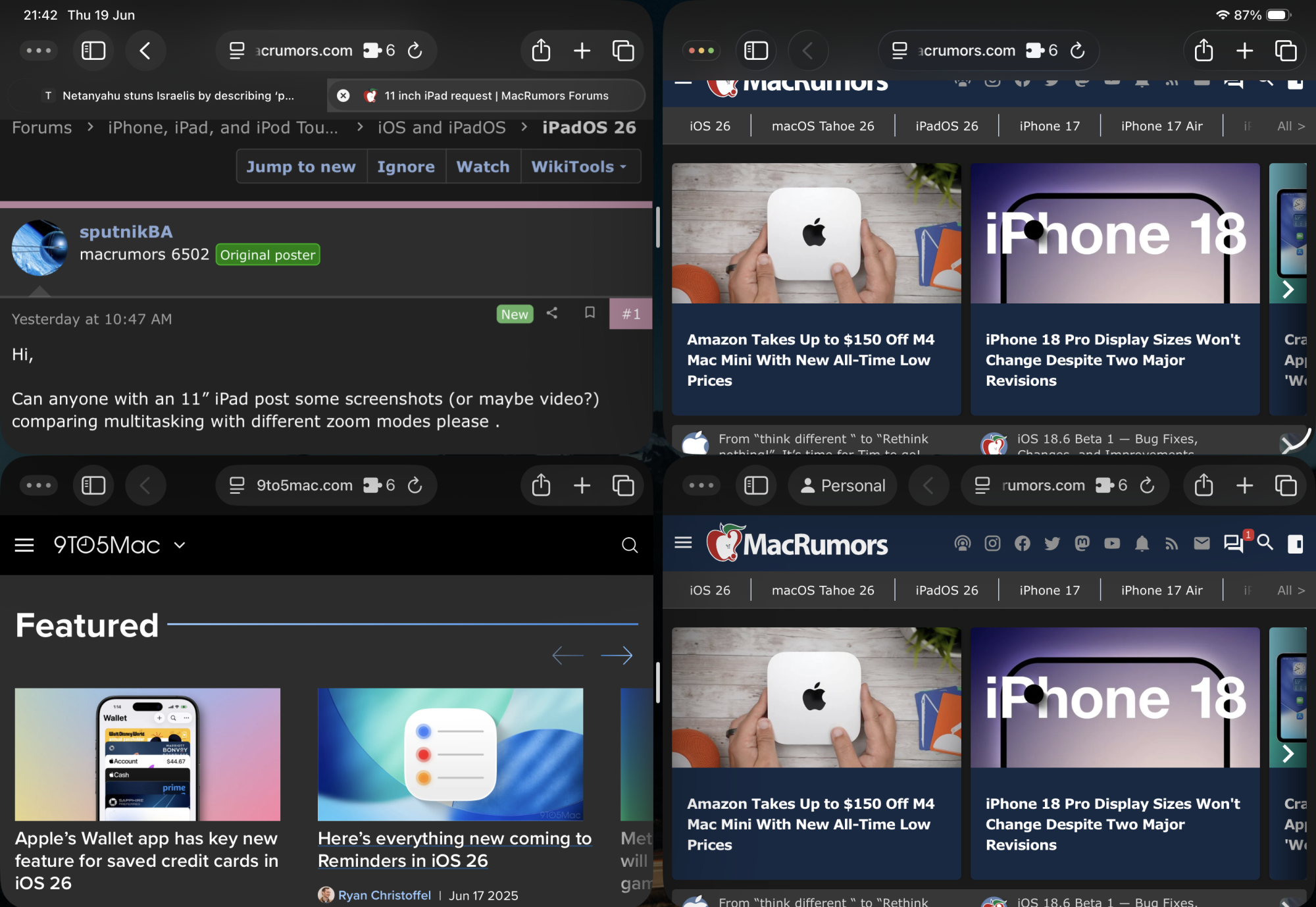
Task: Open Mac Mini article thumbnail in top-right window
Action: tap(816, 234)
